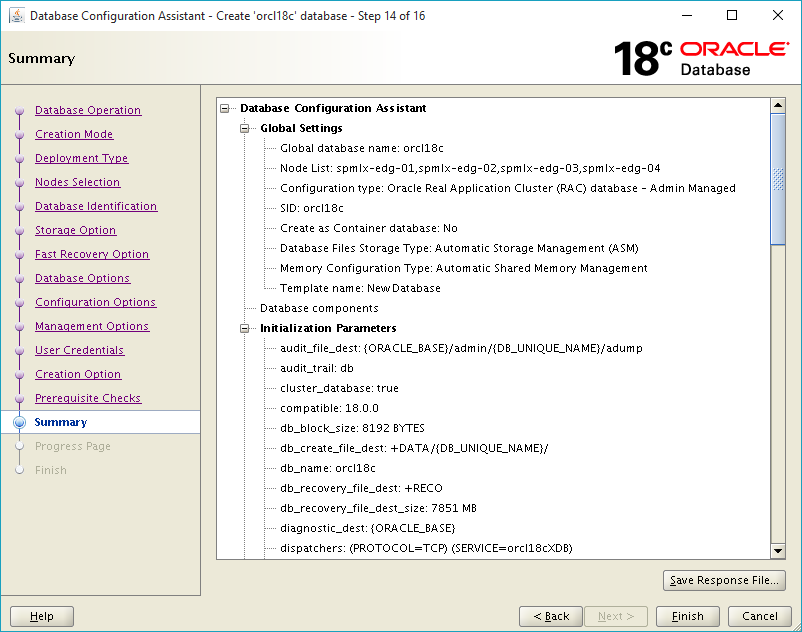This screenshot has height=632, width=802.
Task: Click the Global Settings heading label
Action: 301,128
